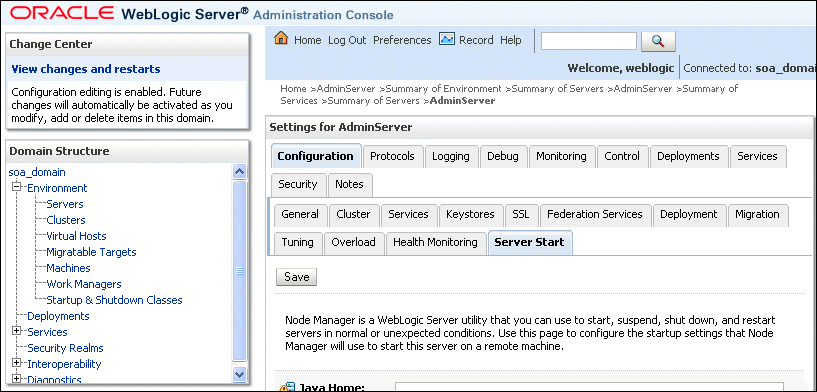Open the Services top-level tab
Image resolution: width=817 pixels, height=392 pixels.
click(758, 156)
